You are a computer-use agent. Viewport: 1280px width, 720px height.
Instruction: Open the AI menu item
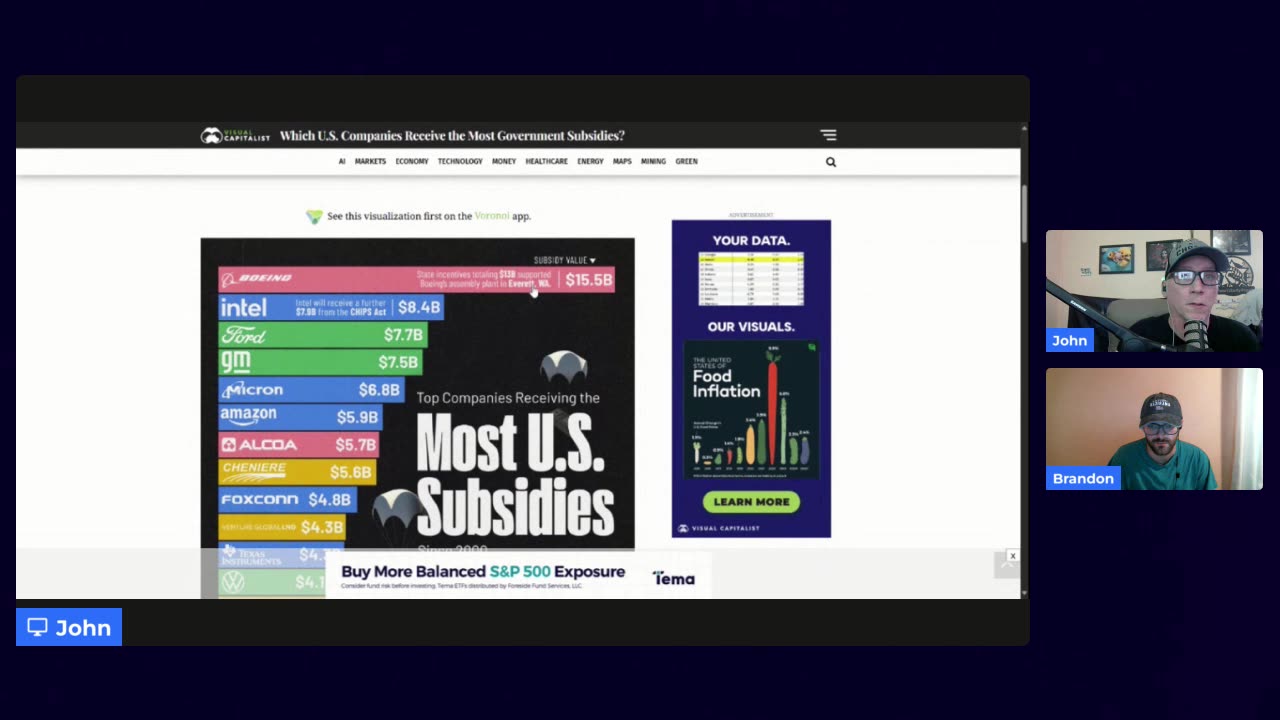click(x=342, y=161)
